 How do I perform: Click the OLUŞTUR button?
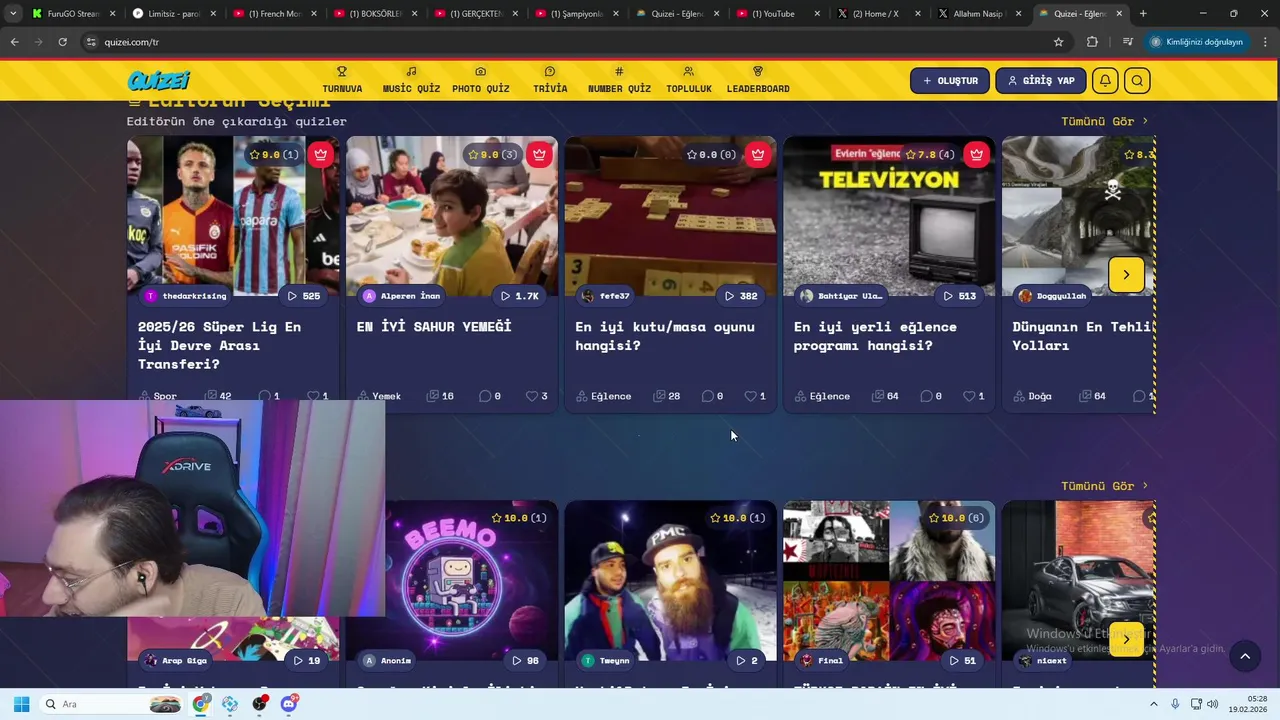950,81
